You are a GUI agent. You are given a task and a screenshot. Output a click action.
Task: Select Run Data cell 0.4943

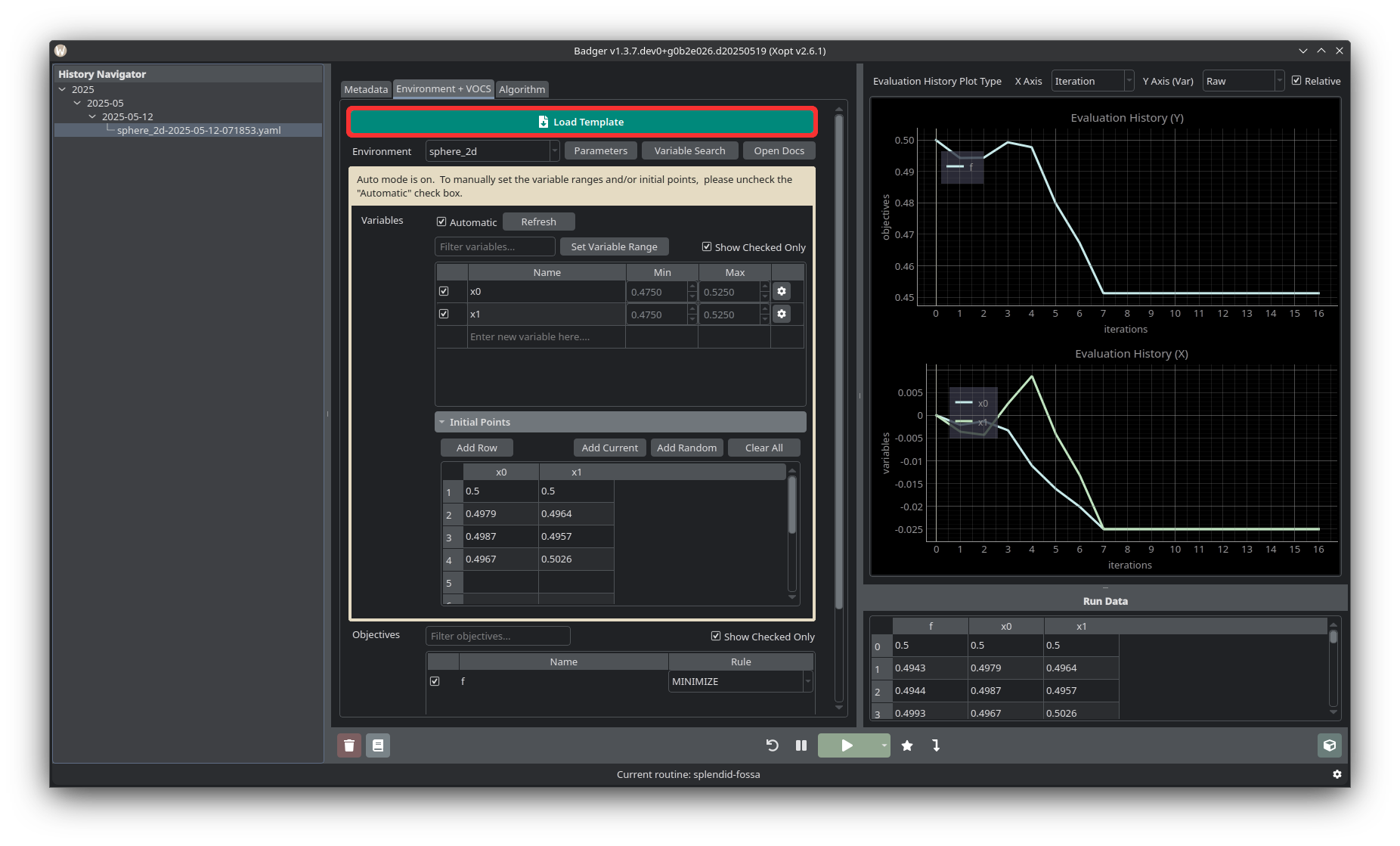pos(931,668)
